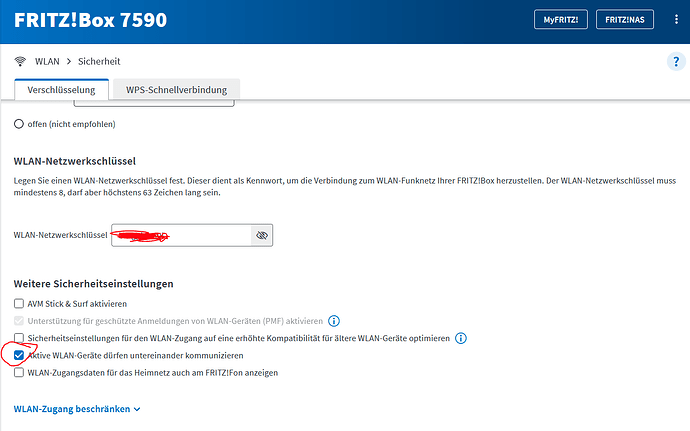Screen dimensions: 690x431
Task: Click label 'WLAN-Zugangsdaten für das Heimnetz auch am FRITZ!Fon anzeigen'
Action: click(x=153, y=372)
